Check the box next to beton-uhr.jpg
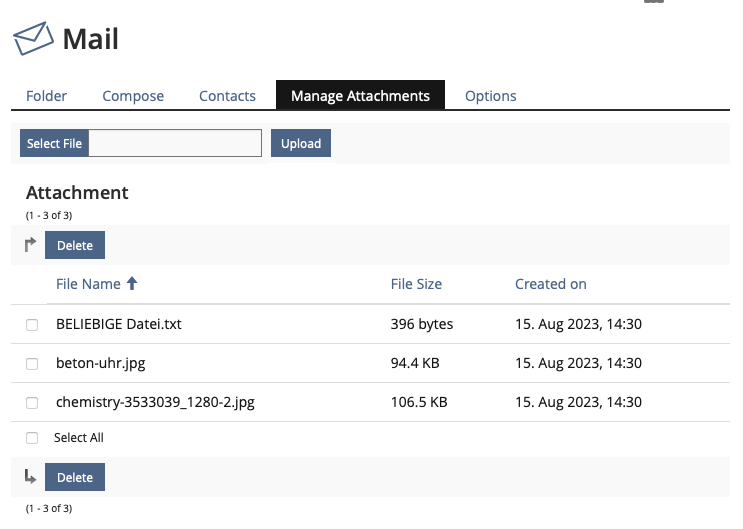Screen dimensions: 743x529 [32, 364]
